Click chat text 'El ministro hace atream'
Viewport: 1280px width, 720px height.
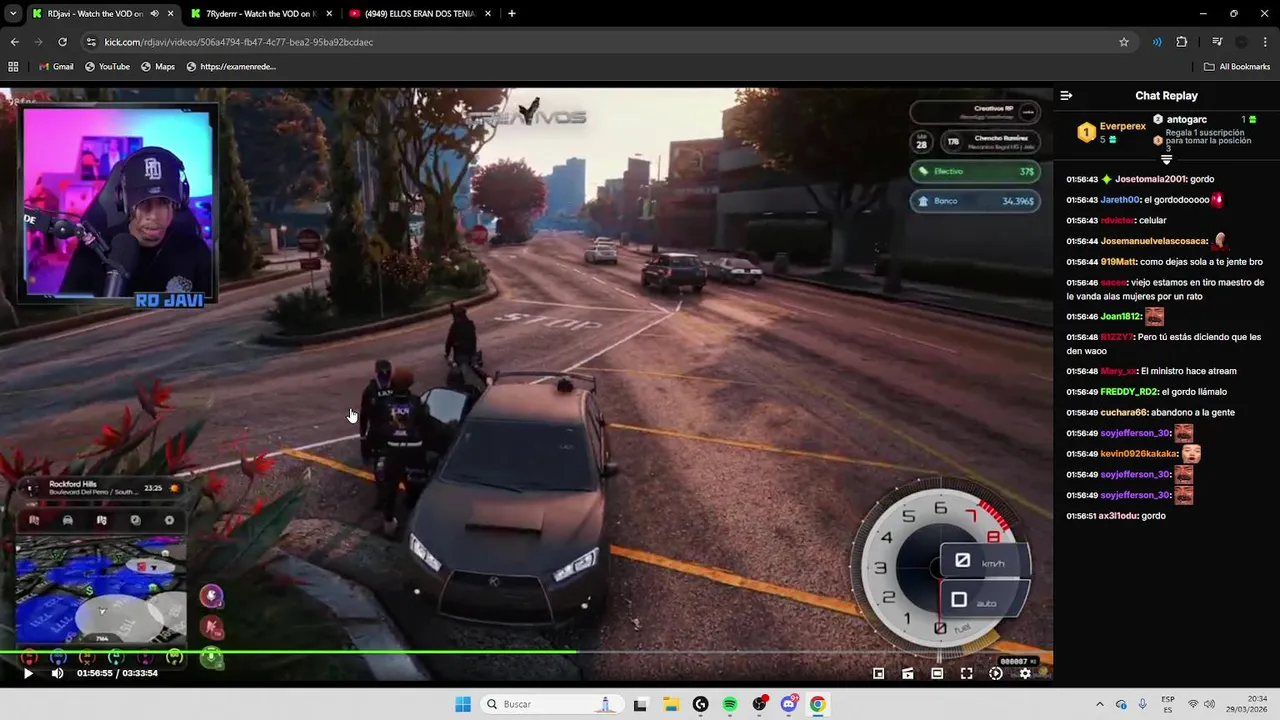click(1189, 371)
